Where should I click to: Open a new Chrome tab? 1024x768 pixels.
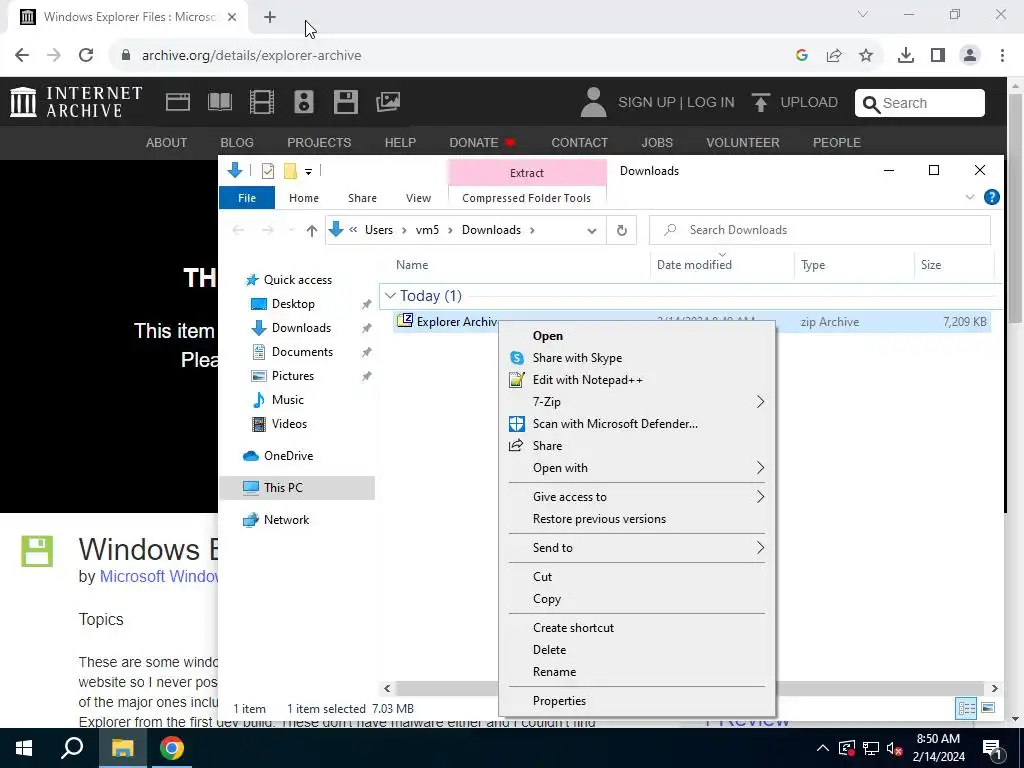[270, 17]
